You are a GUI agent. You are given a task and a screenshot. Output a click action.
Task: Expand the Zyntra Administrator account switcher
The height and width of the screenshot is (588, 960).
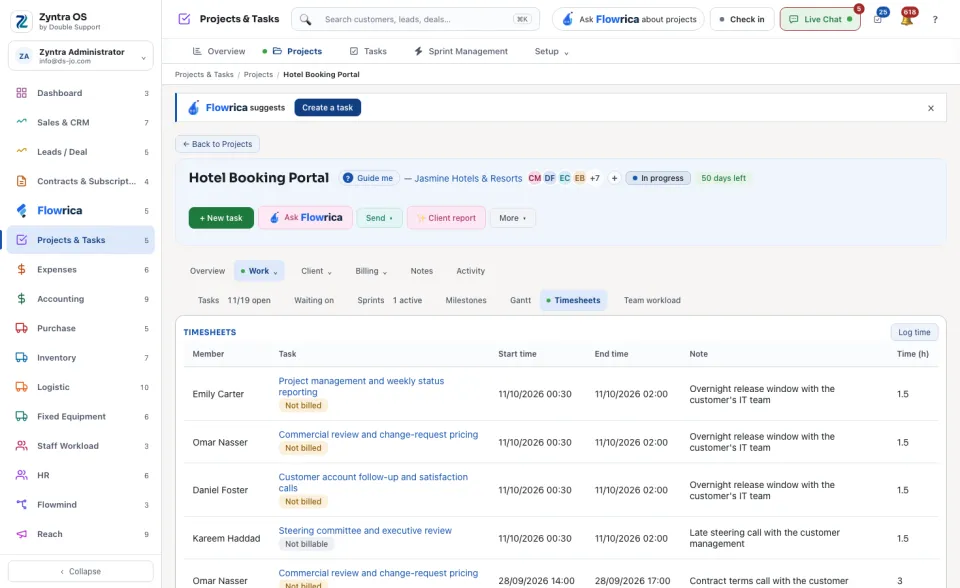(81, 56)
